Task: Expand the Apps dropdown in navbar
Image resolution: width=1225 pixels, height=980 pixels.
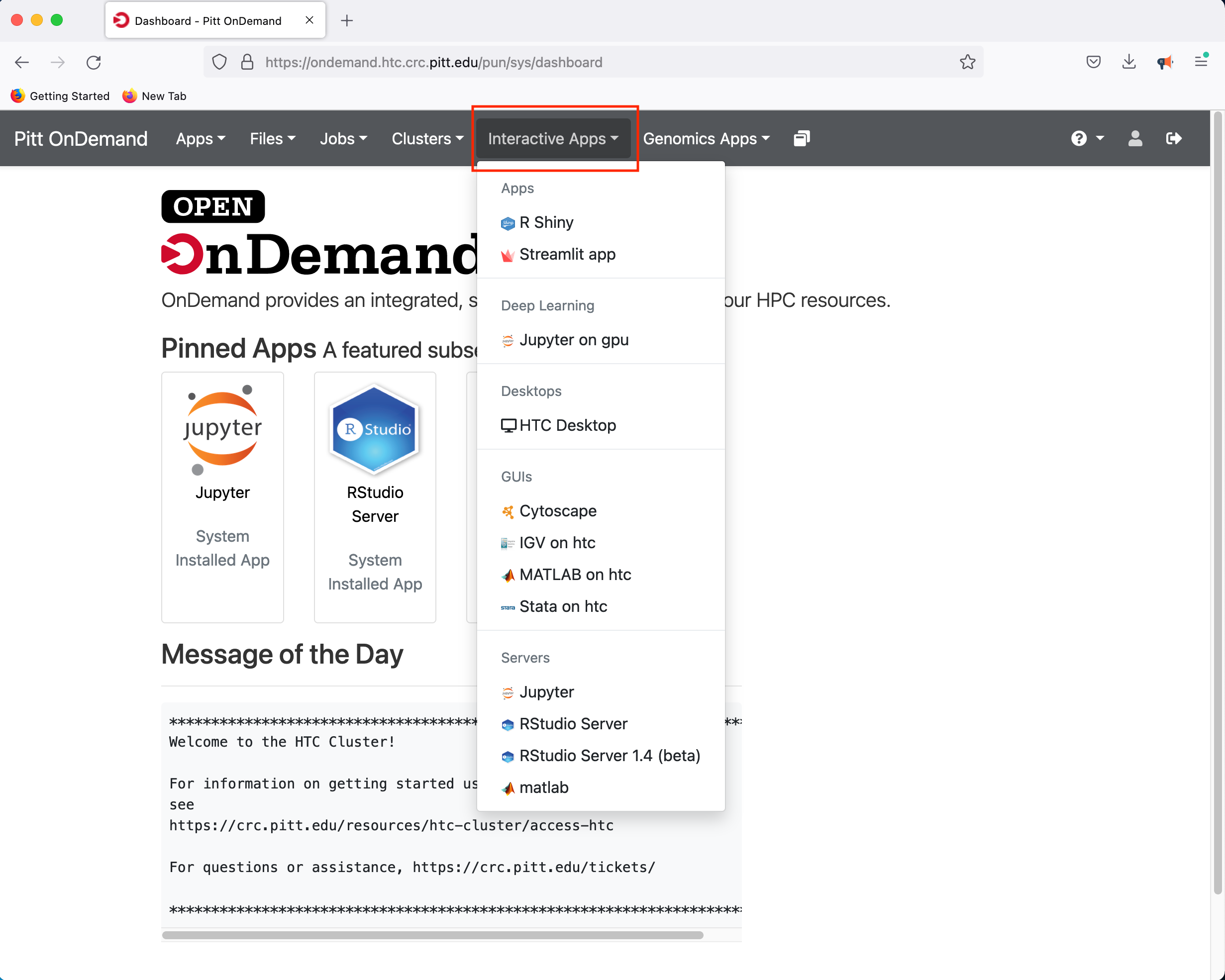Action: tap(200, 138)
